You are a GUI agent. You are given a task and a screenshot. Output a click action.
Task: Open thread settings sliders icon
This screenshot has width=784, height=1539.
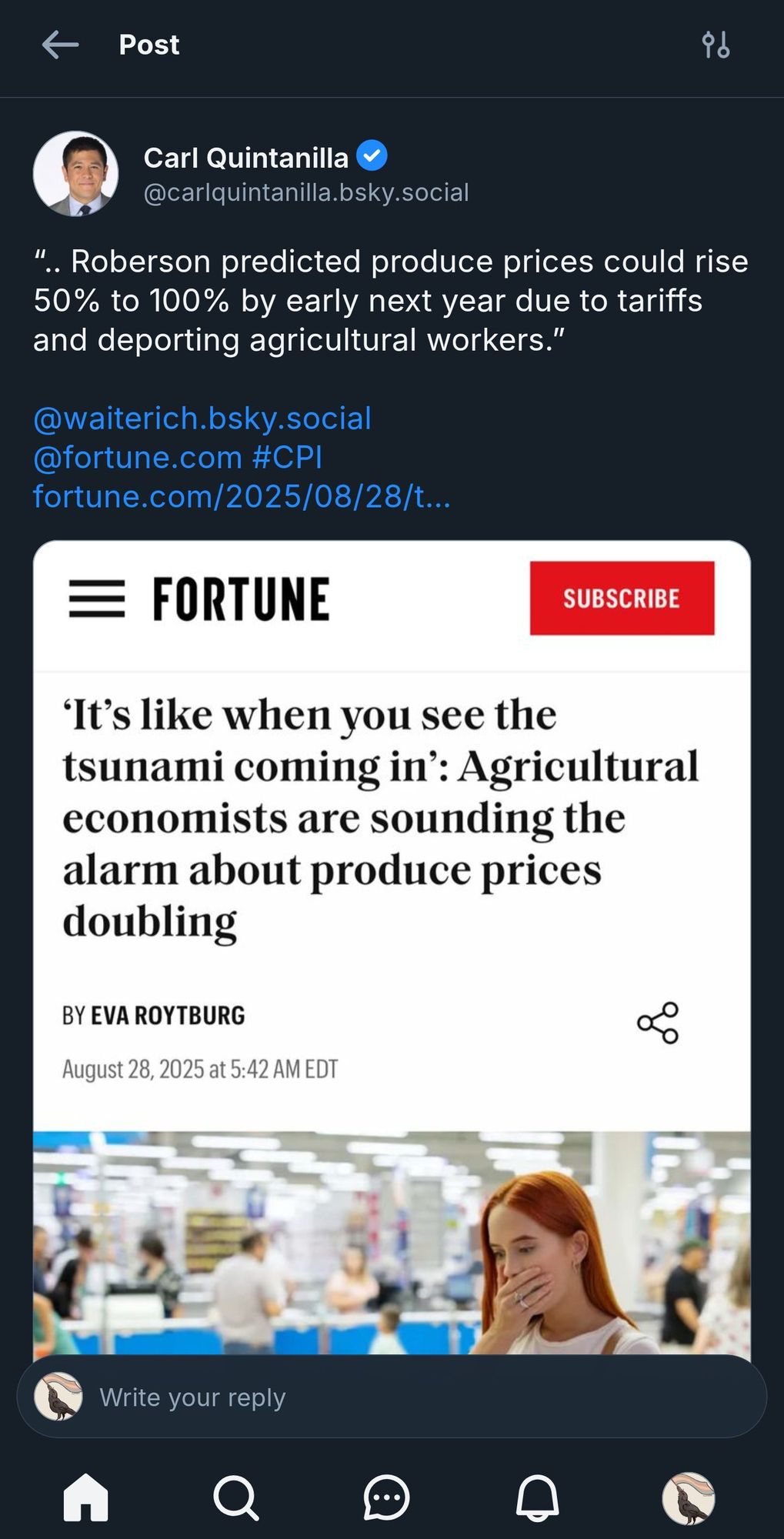716,45
